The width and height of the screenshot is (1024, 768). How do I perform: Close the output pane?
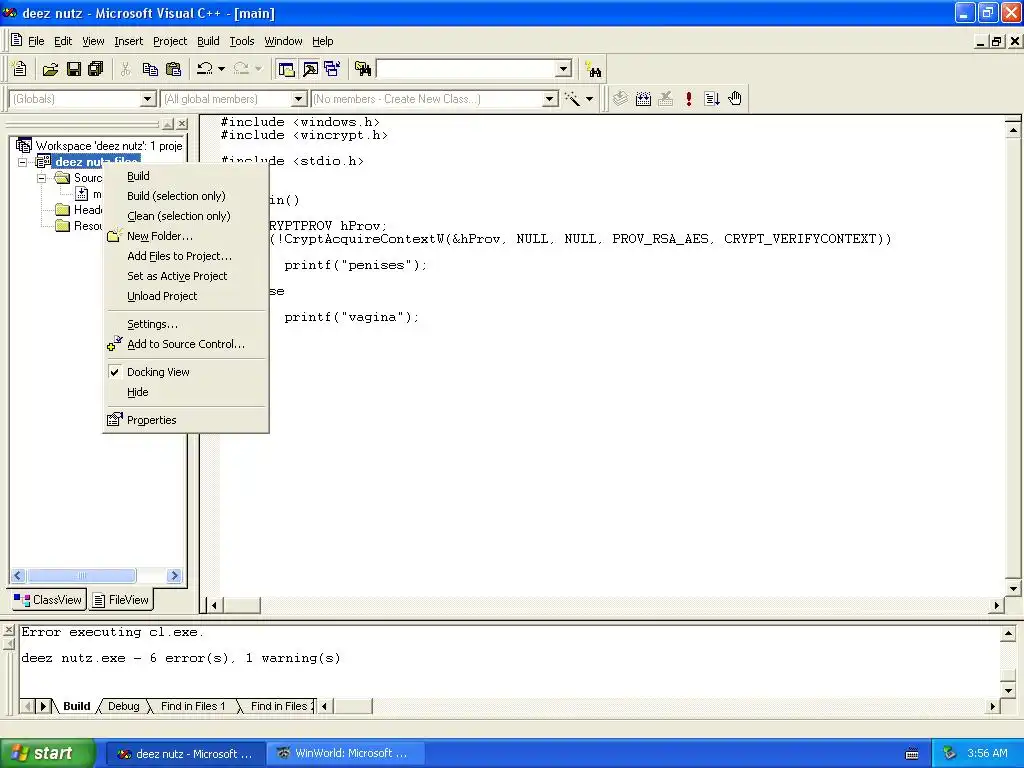(x=8, y=630)
